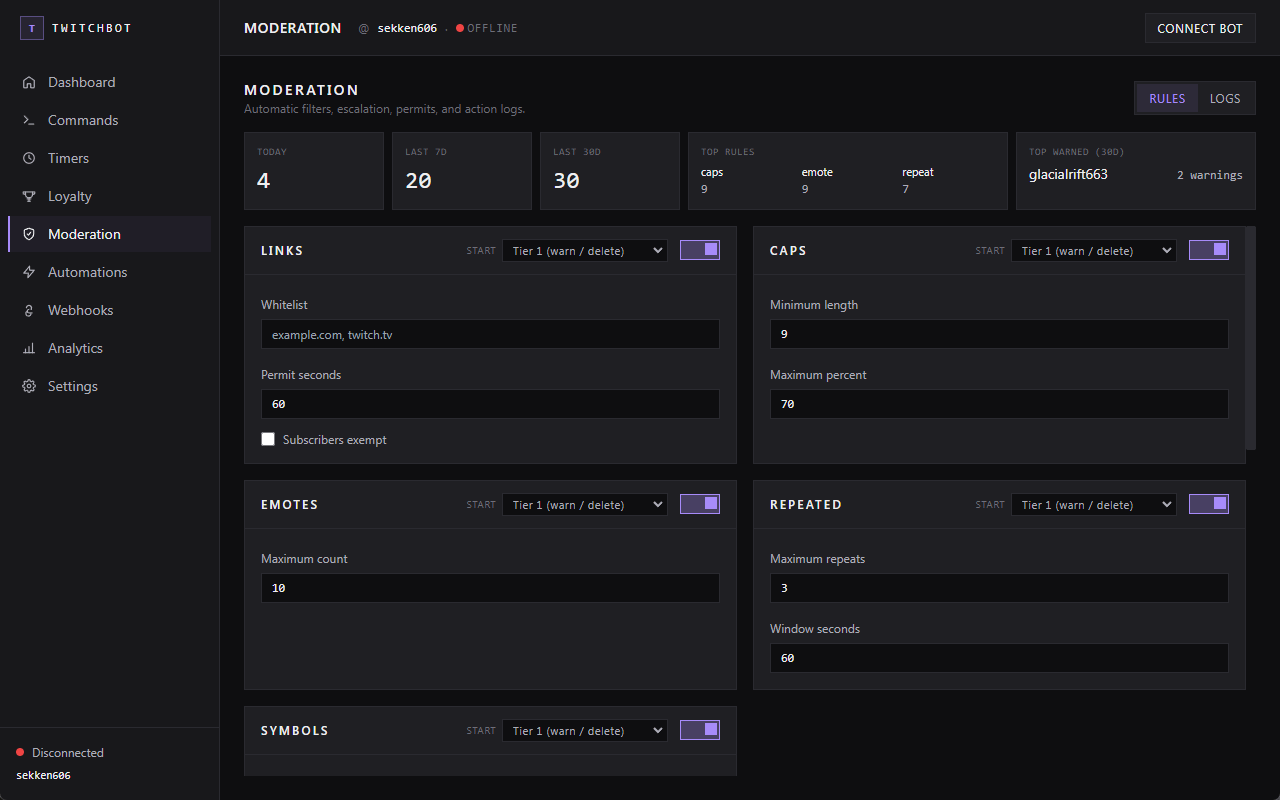Click the red Disconnected status dot
Screen dimensions: 1280x800
tap(20, 752)
